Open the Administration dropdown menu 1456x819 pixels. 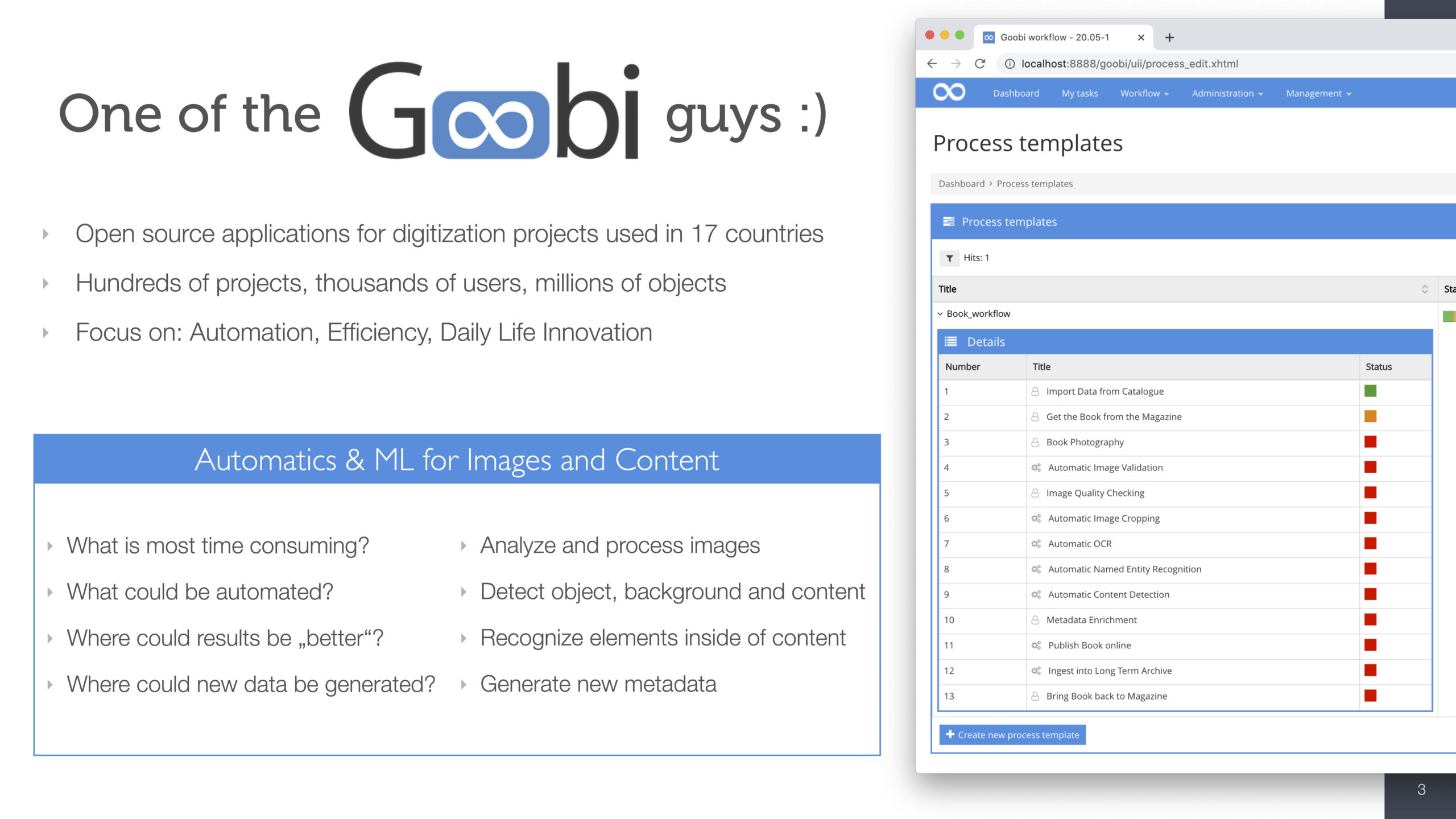(1227, 93)
